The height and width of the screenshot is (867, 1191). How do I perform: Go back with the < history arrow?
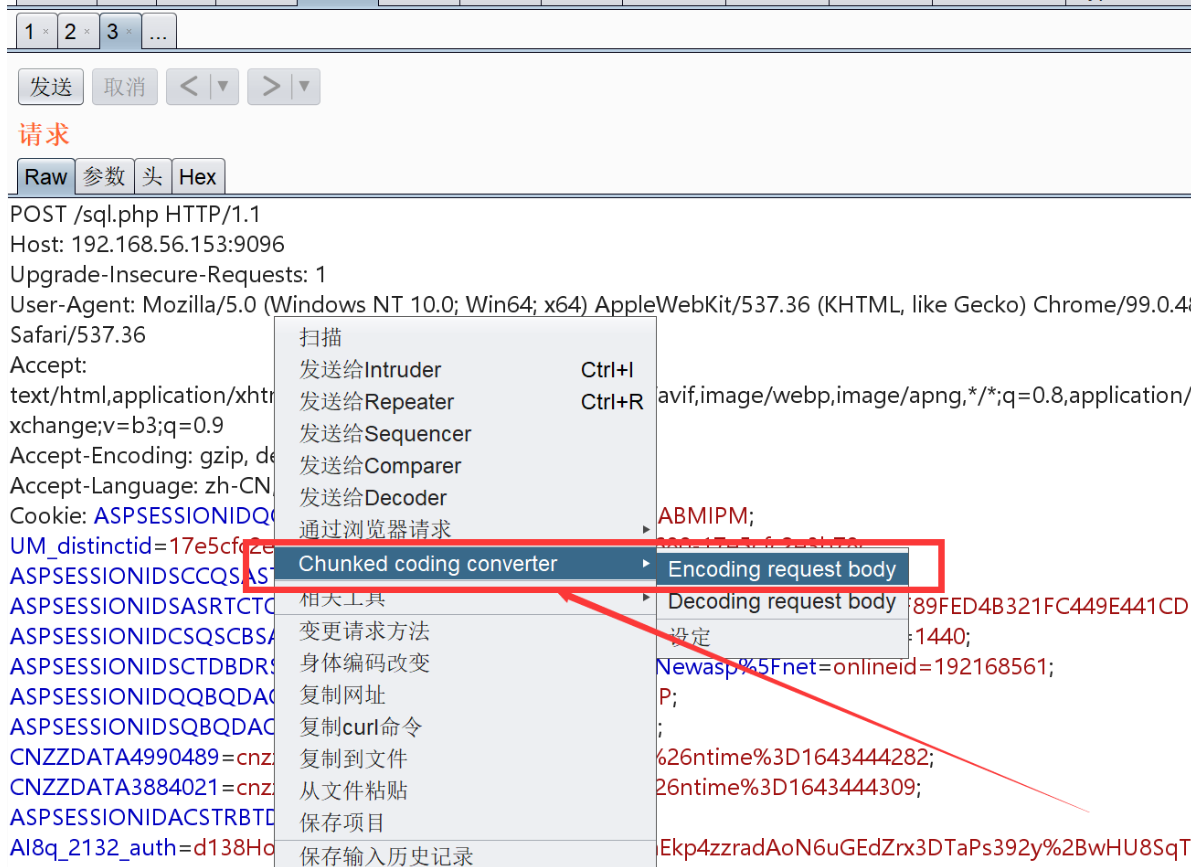pyautogui.click(x=188, y=86)
